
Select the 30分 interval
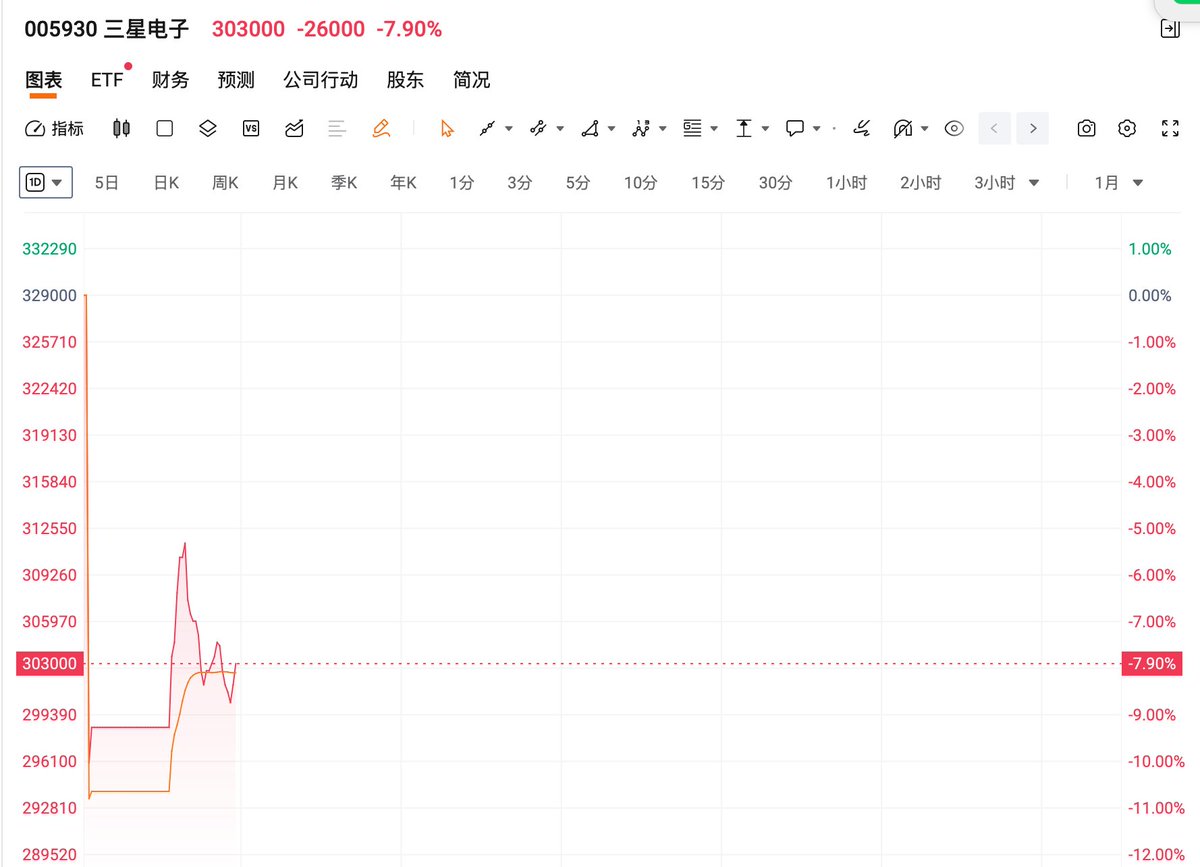[775, 183]
